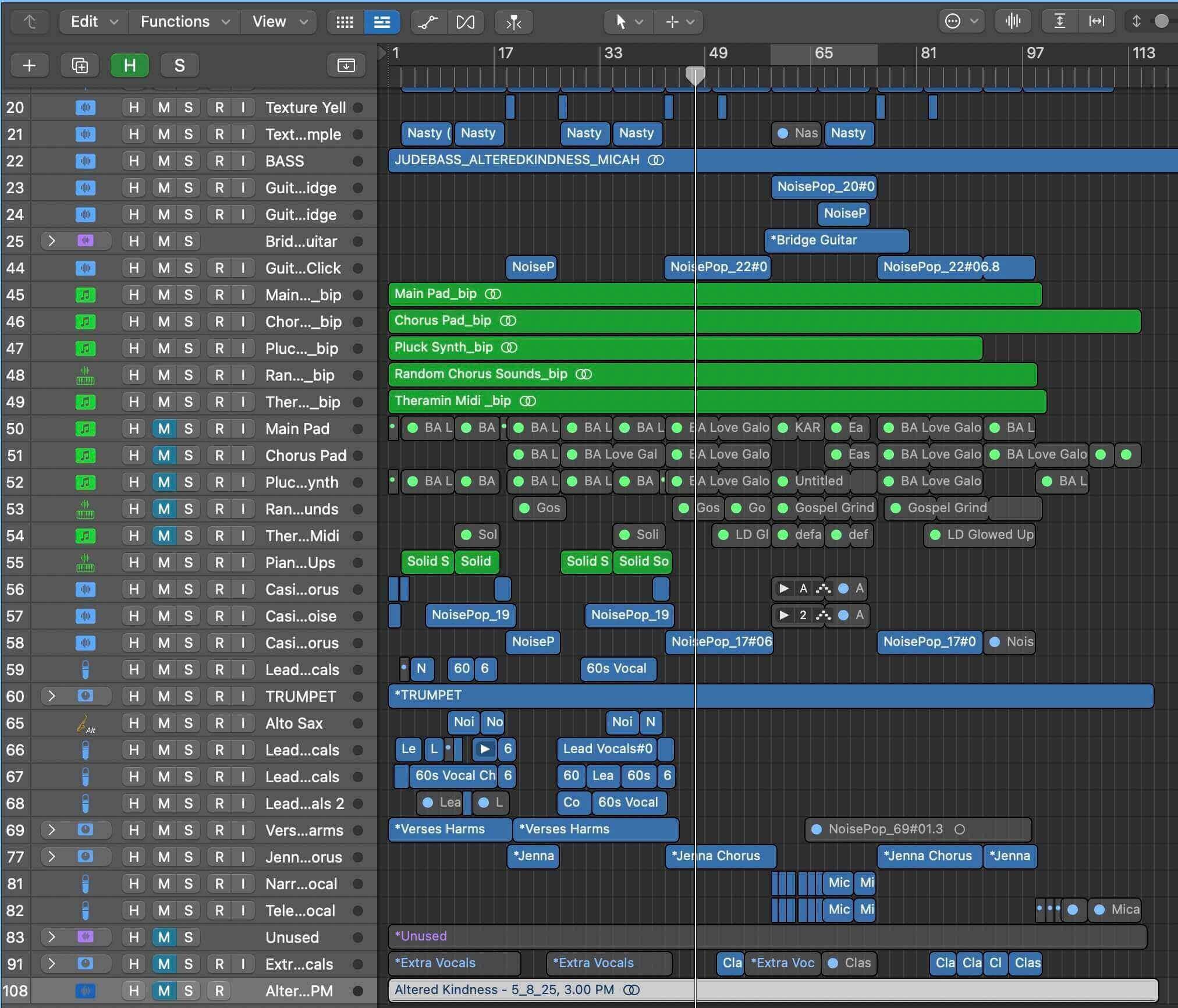This screenshot has width=1178, height=1008.
Task: Mute the BASS track
Action: tap(164, 161)
